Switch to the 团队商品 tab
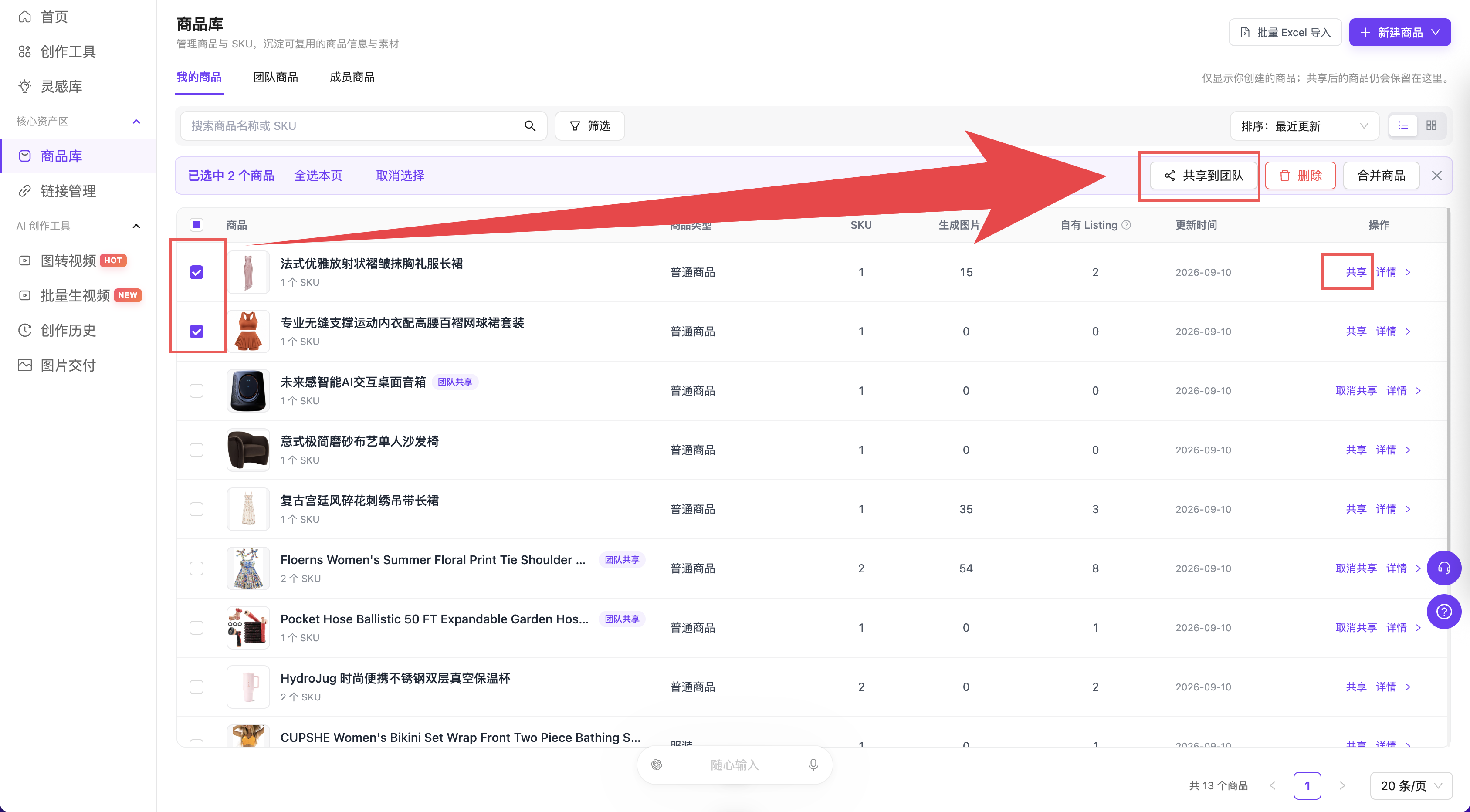This screenshot has height=812, width=1470. (x=276, y=77)
